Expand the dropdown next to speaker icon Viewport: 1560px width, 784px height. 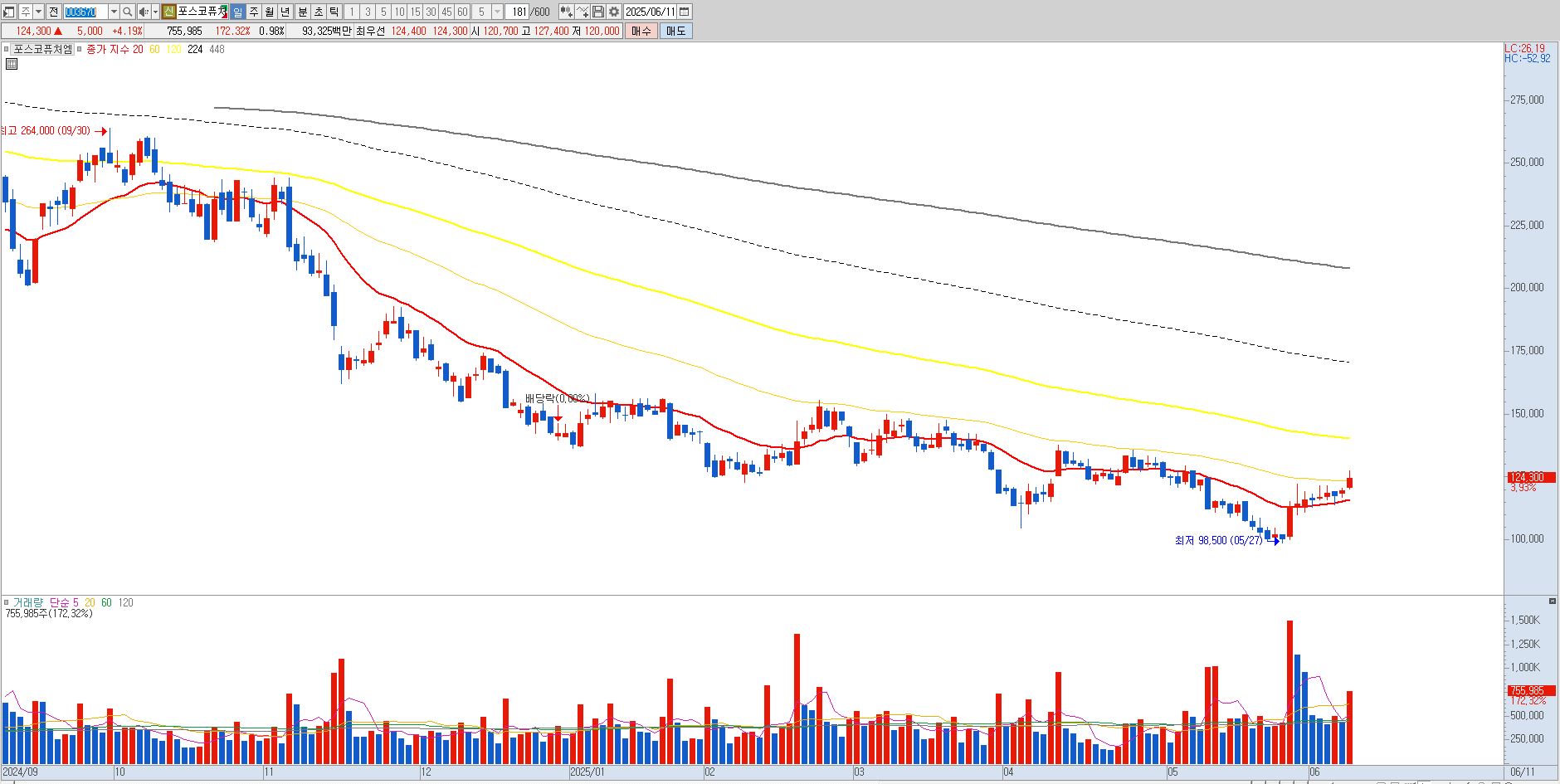155,12
